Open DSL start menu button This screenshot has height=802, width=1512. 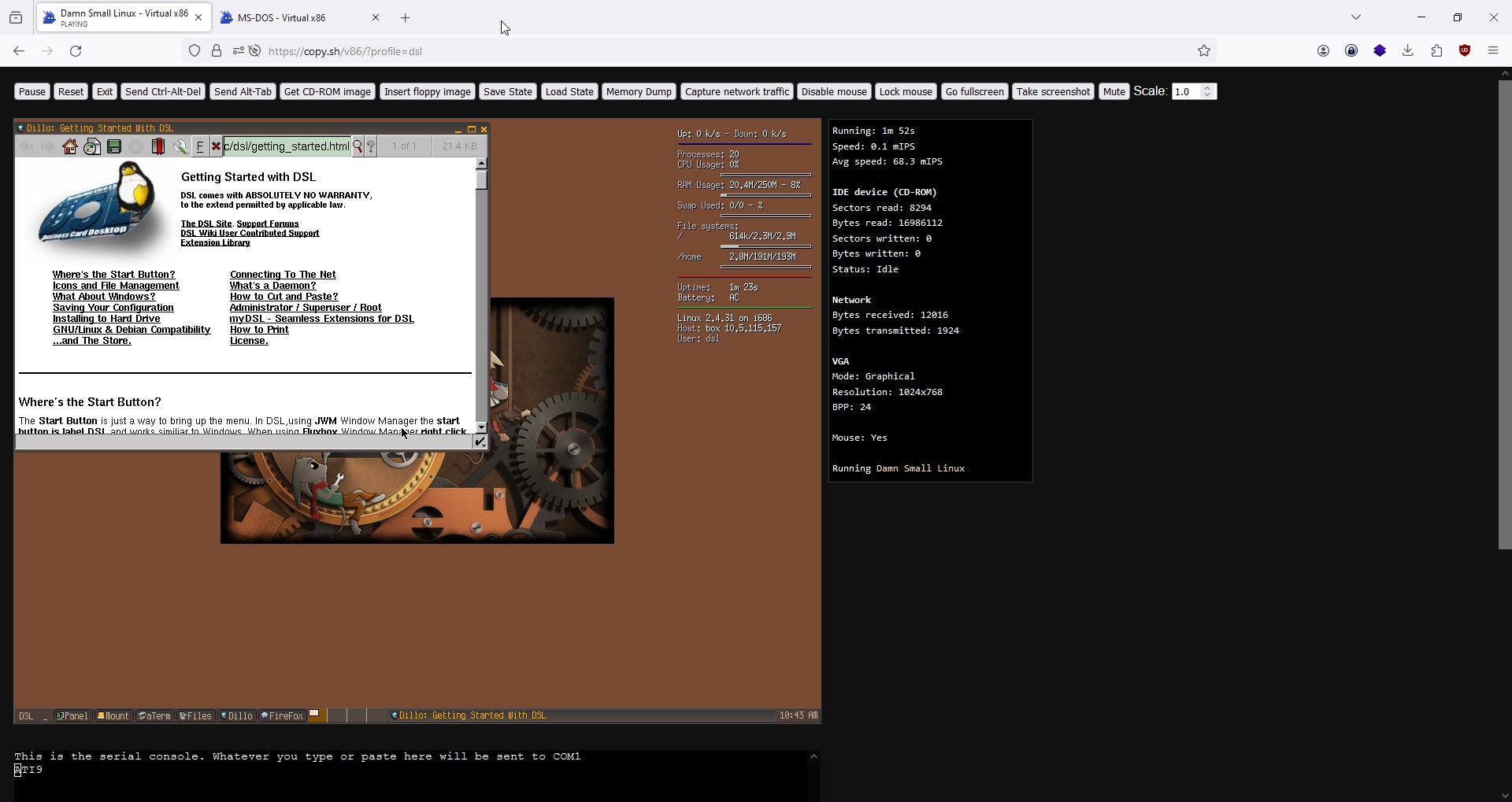[x=26, y=715]
